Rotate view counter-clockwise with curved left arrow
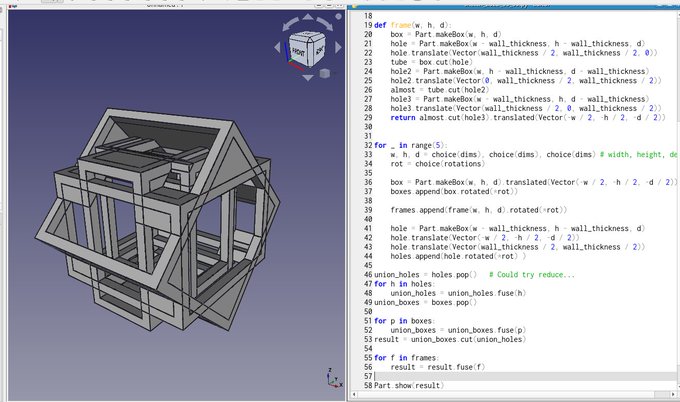This screenshot has width=680, height=402. point(290,23)
